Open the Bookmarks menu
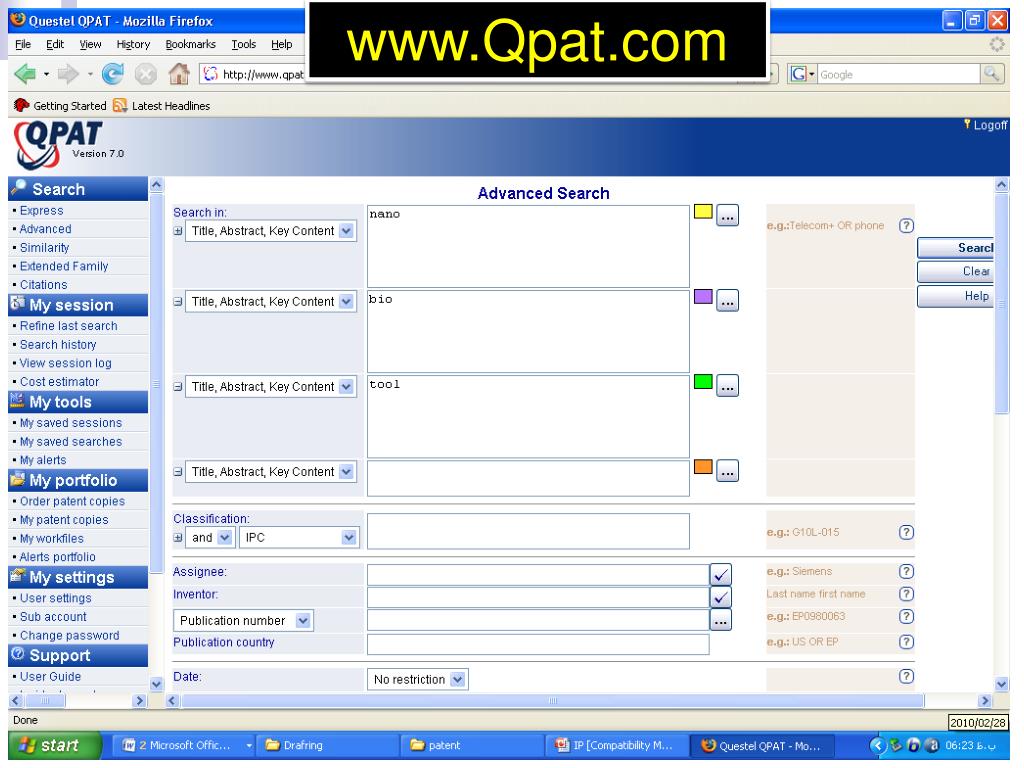The width and height of the screenshot is (1024, 768). click(190, 44)
